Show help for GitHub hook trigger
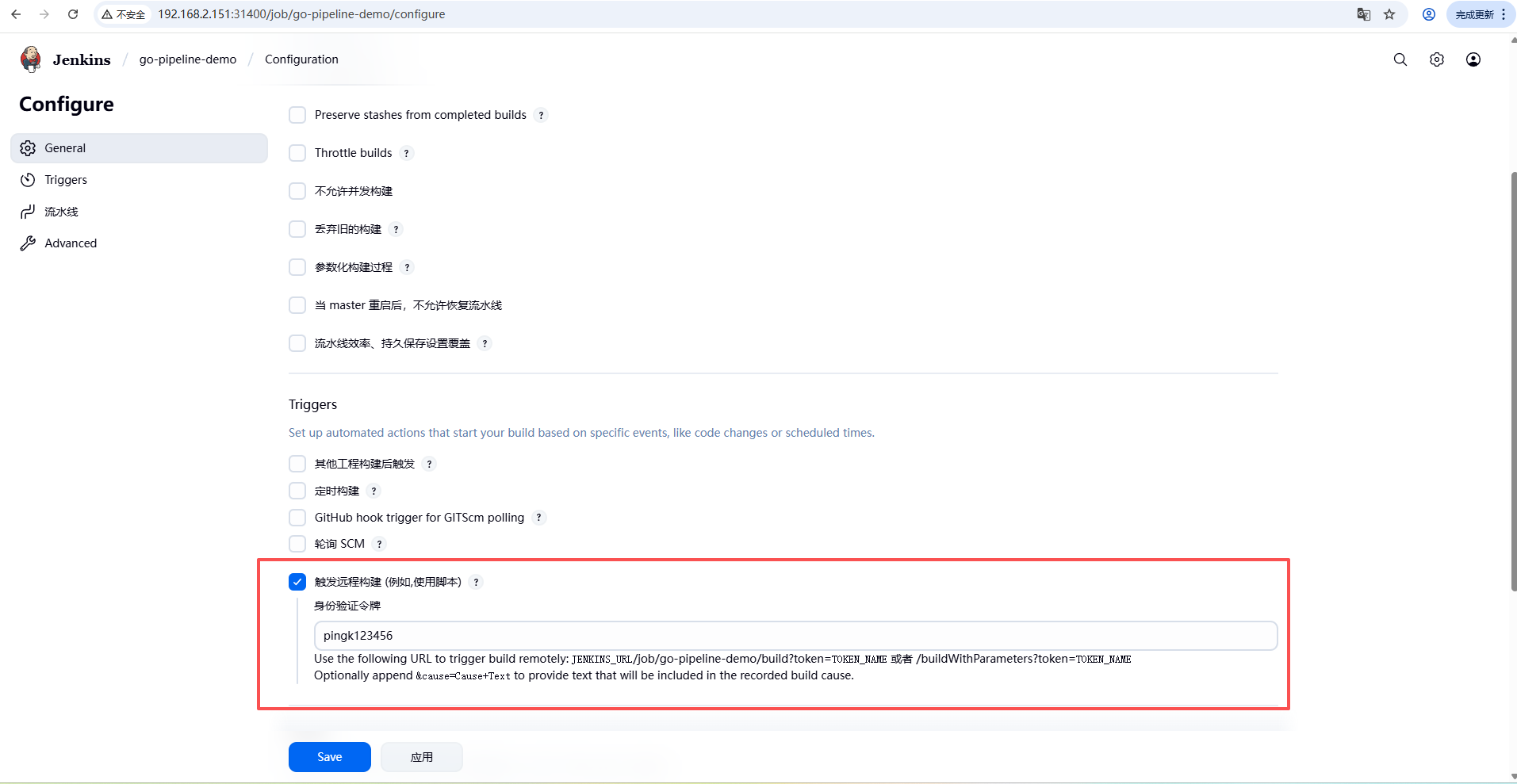Viewport: 1517px width, 784px height. 538,518
